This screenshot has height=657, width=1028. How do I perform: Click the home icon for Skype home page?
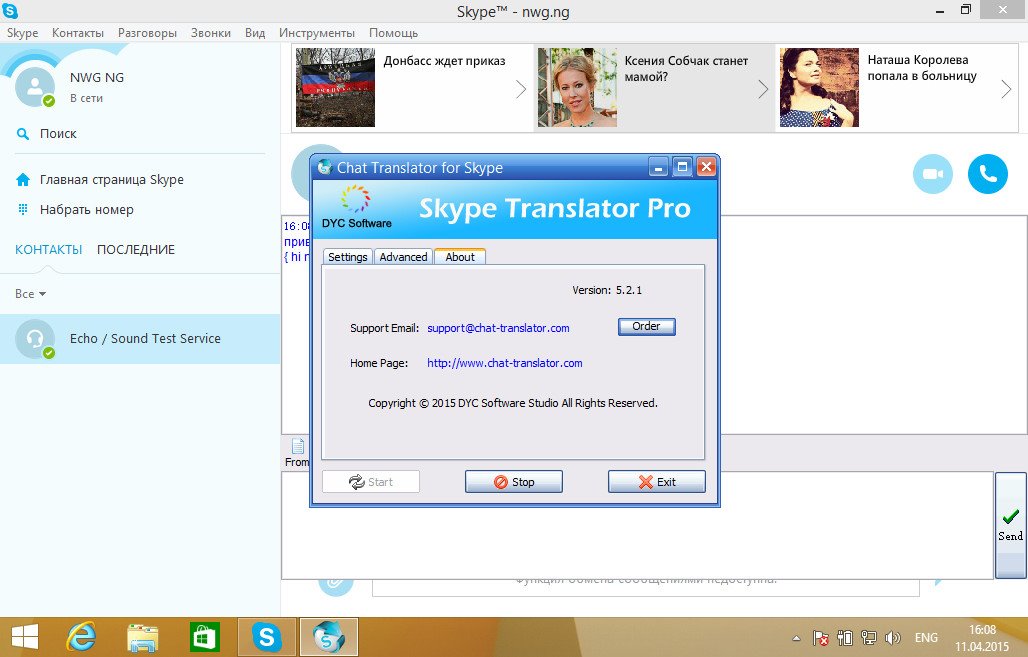[23, 180]
